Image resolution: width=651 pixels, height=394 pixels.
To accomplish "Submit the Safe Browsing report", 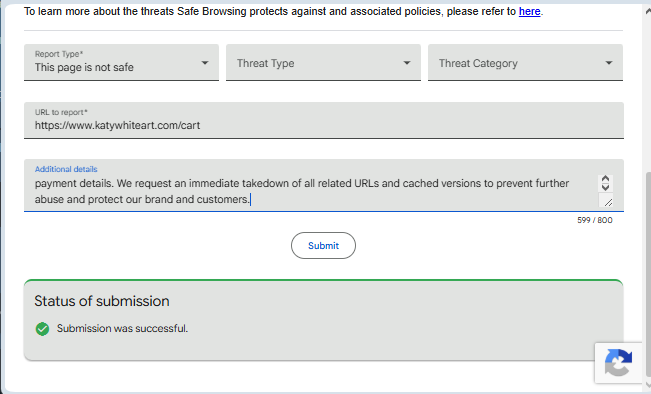I will [323, 245].
